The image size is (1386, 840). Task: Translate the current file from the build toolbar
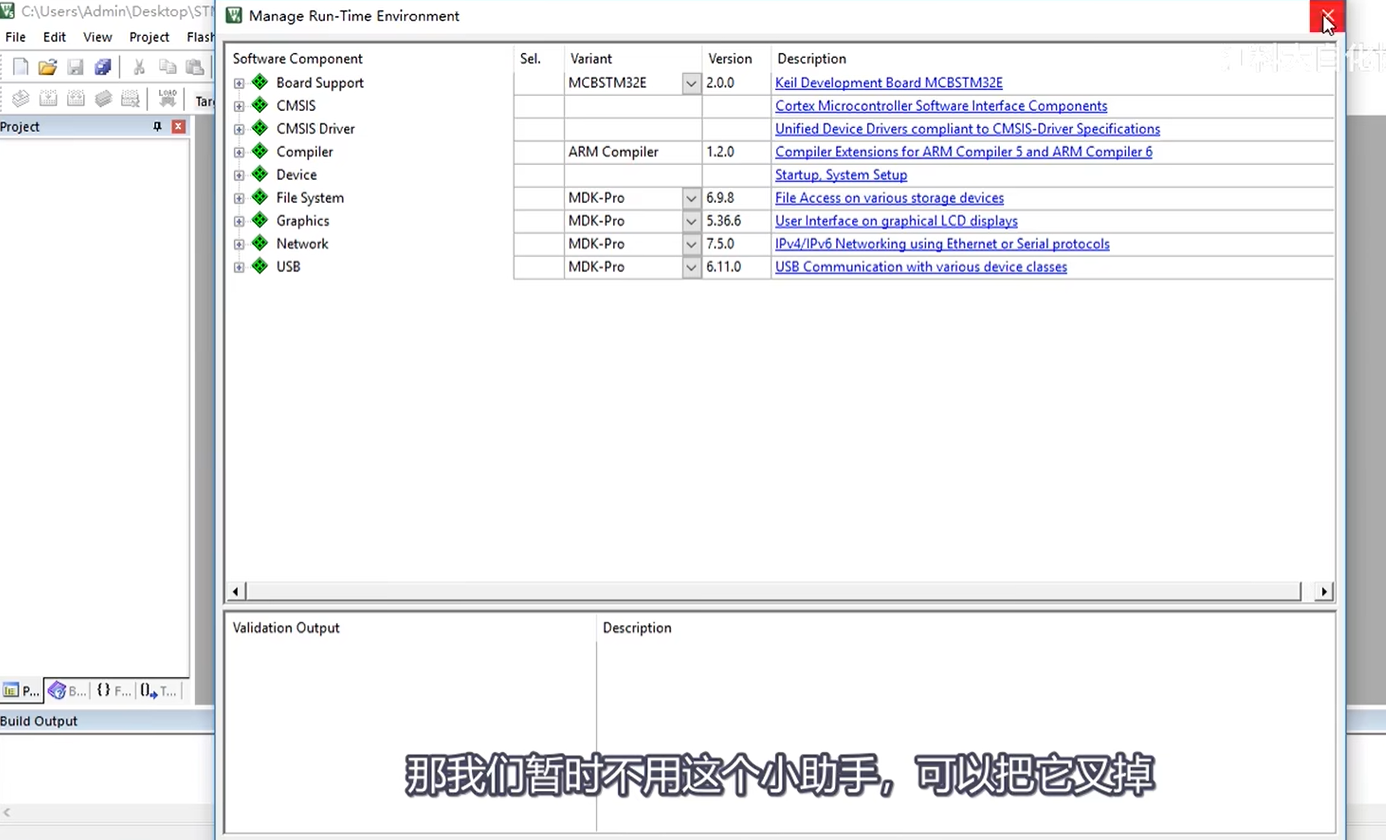point(20,99)
